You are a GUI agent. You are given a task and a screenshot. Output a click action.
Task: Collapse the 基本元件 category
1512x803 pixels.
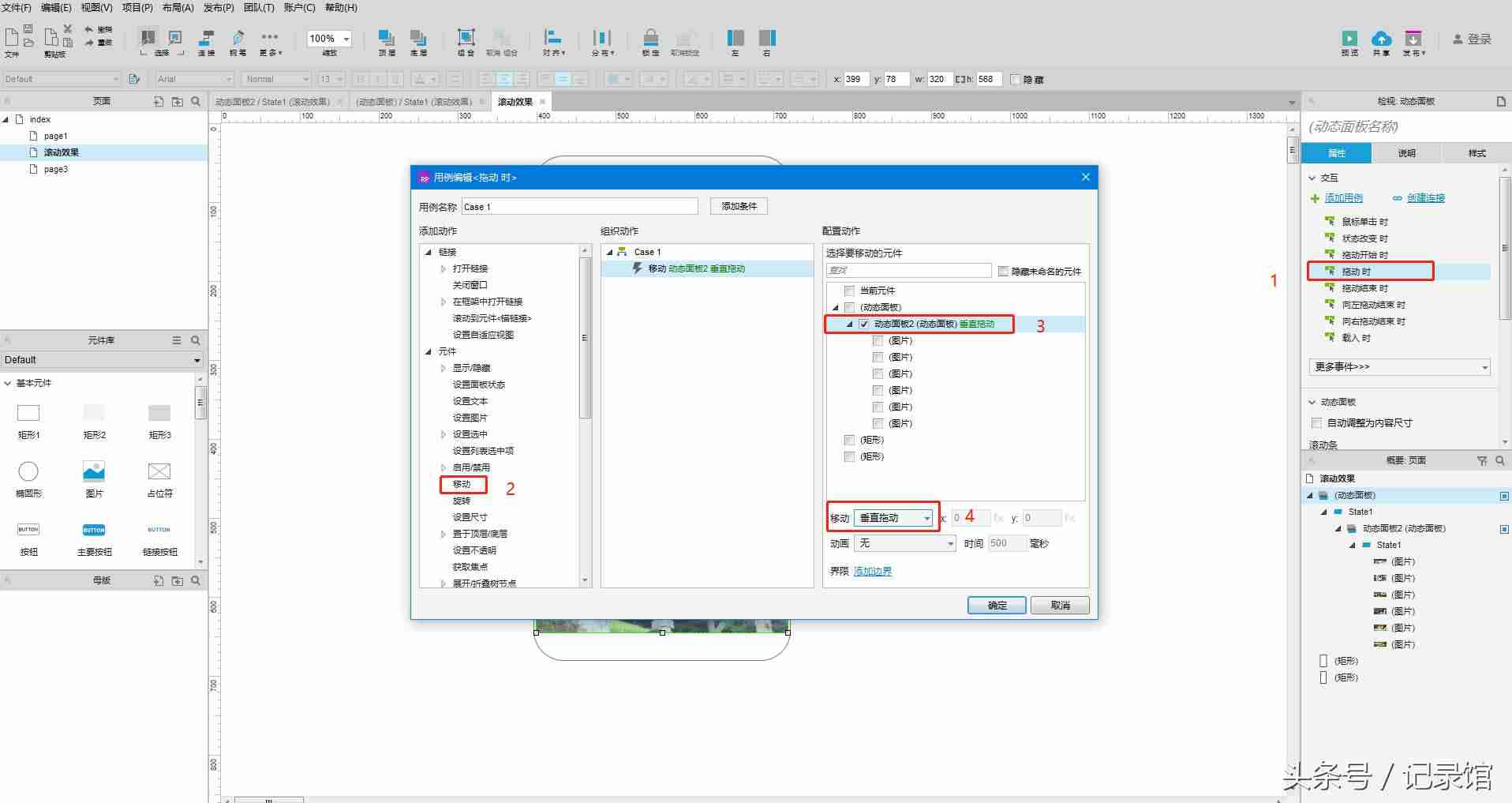tap(8, 383)
